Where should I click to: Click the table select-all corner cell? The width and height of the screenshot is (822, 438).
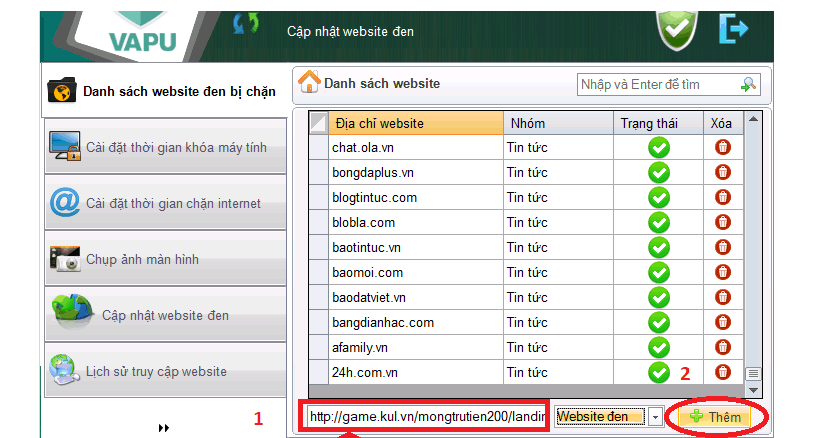(319, 123)
